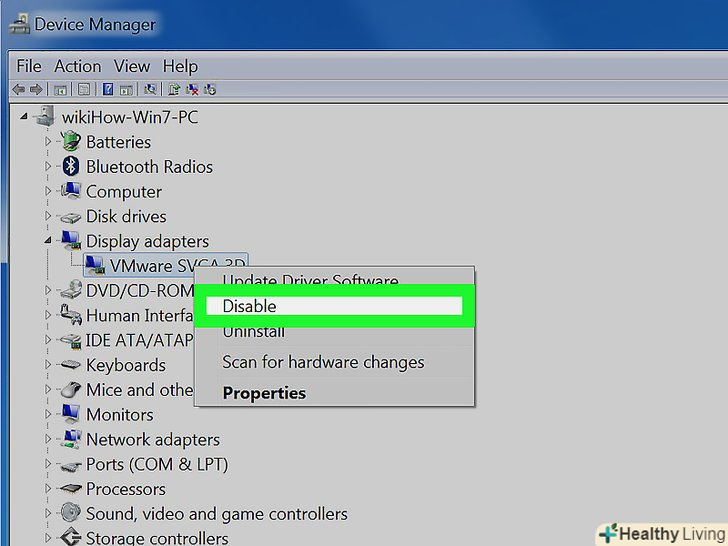
Task: Open the Action menu
Action: pos(78,66)
